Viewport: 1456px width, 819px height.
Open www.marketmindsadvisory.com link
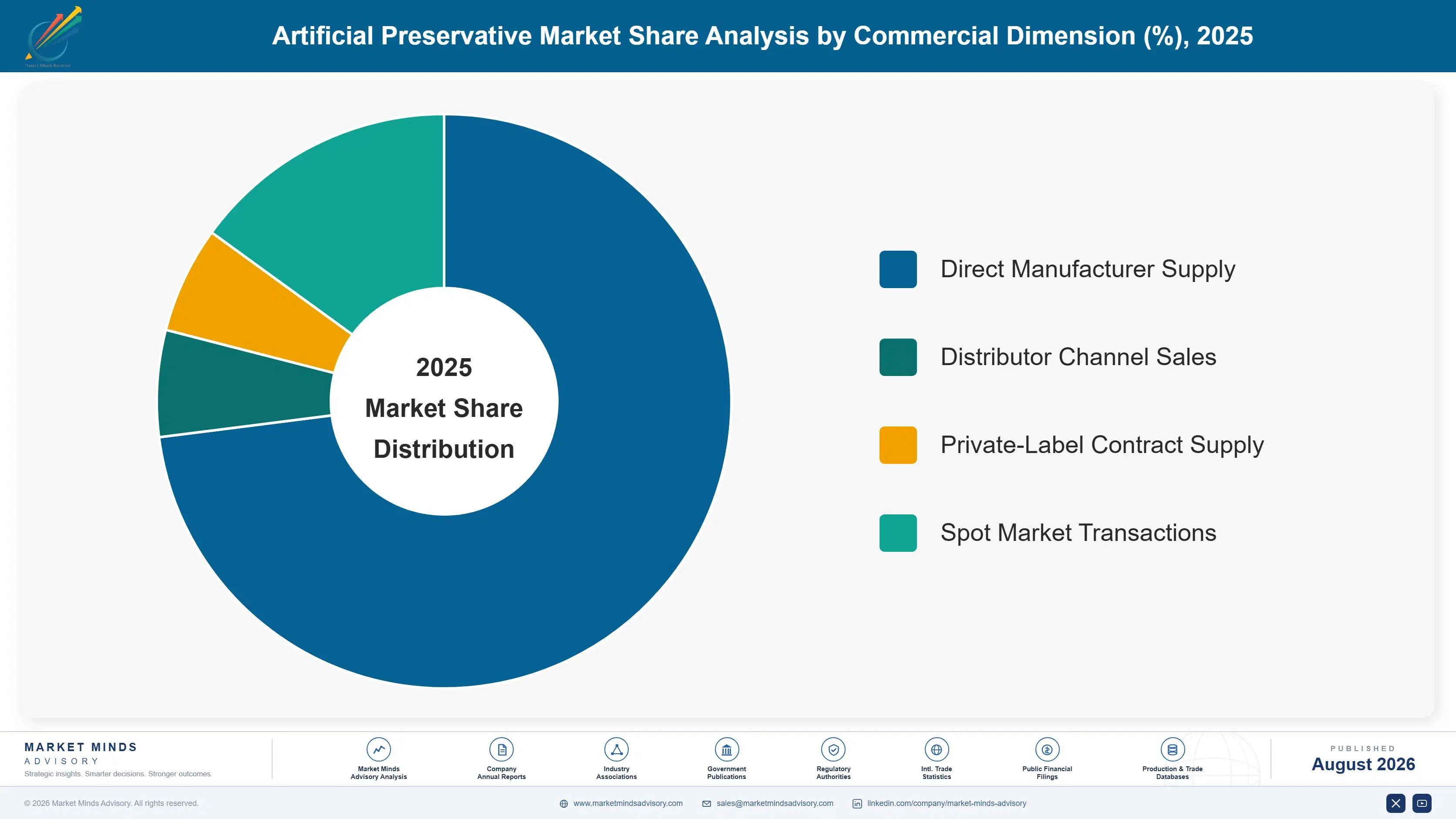pos(628,803)
